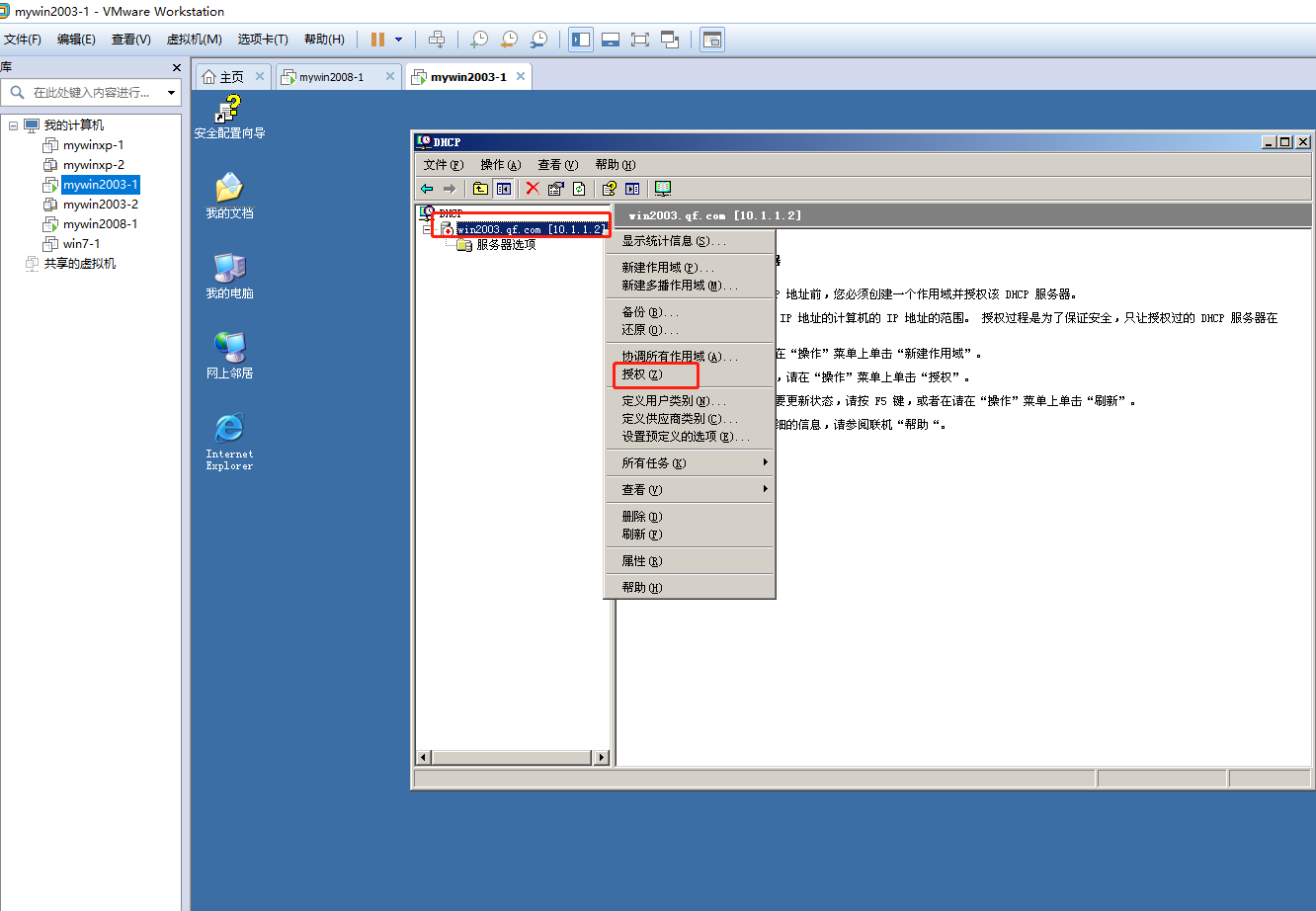Revert the virtual machine to its snapshot
This screenshot has width=1316, height=911.
click(x=508, y=40)
